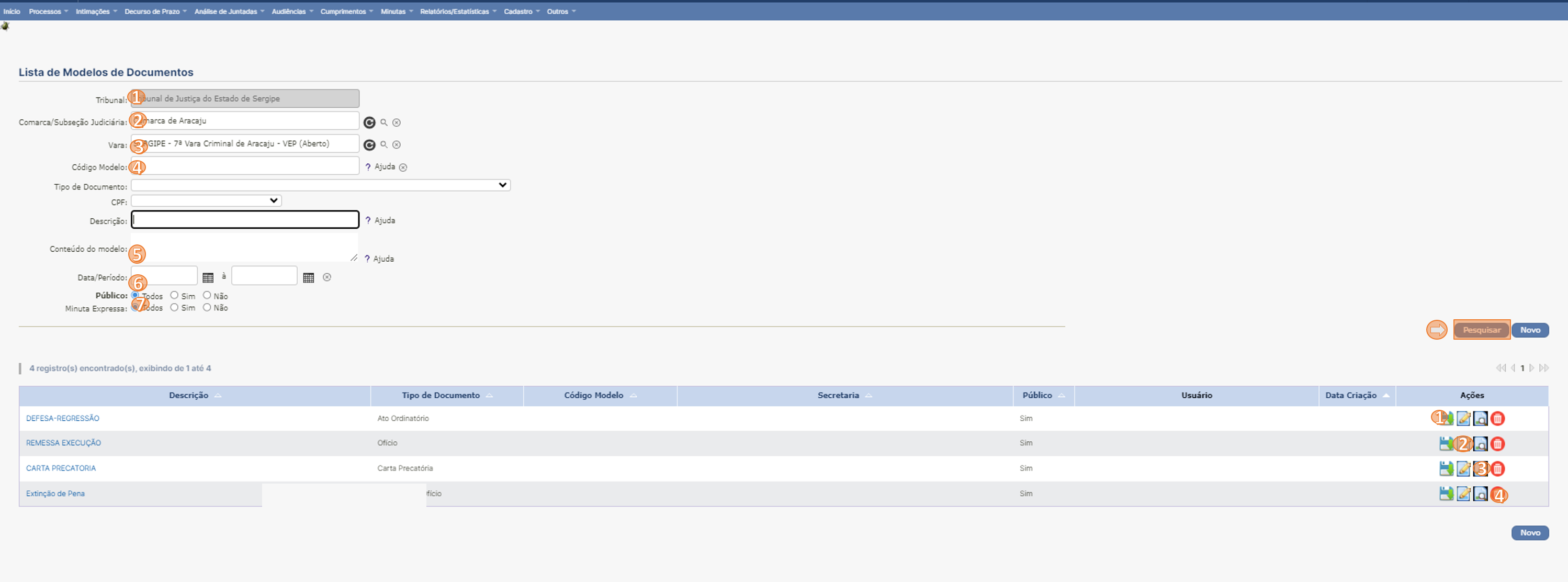Screen dimensions: 1568x582
Task: Edit the DEFESA-REGRESSÃO model
Action: point(1463,418)
